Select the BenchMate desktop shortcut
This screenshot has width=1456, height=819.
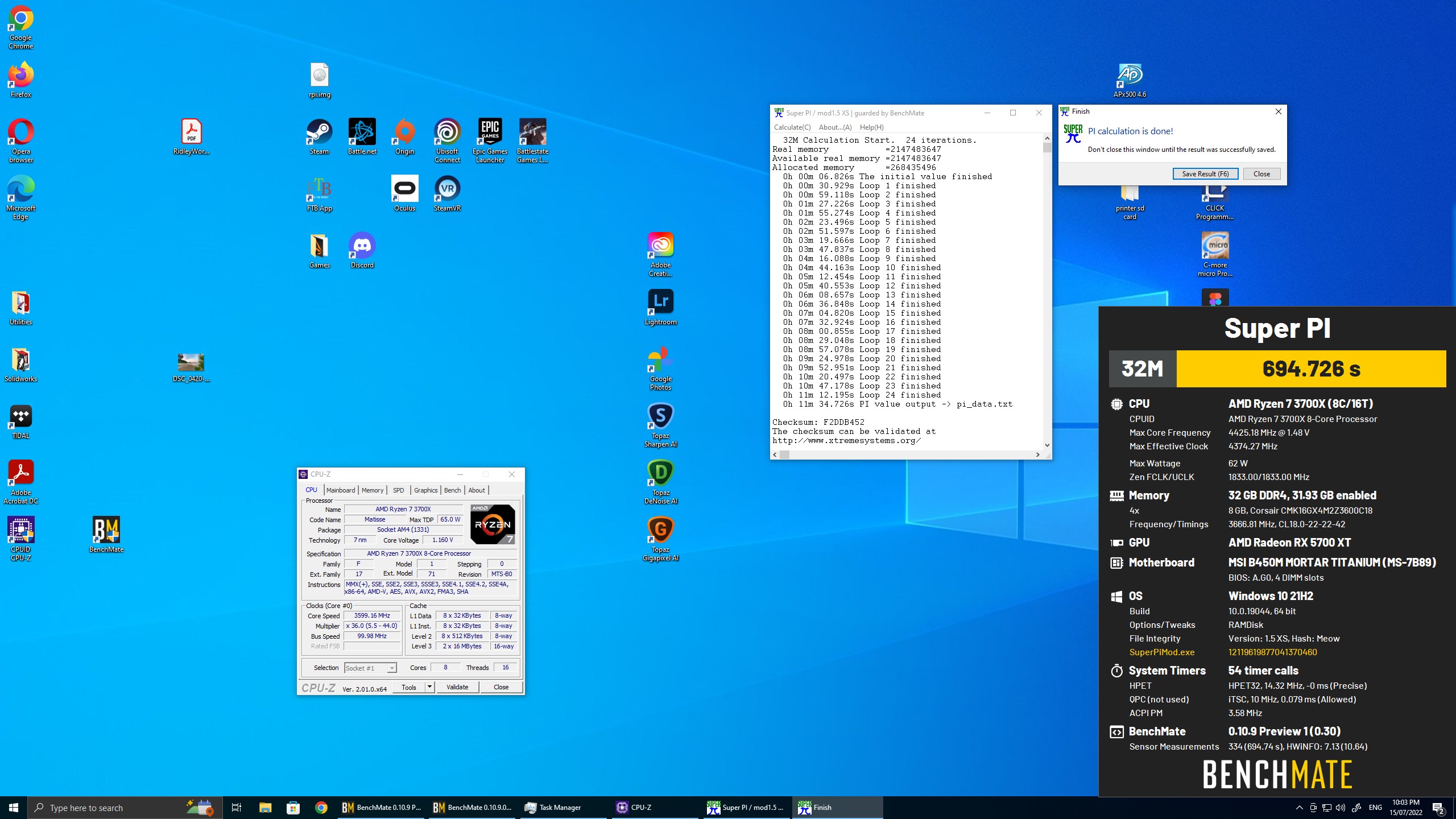point(106,535)
